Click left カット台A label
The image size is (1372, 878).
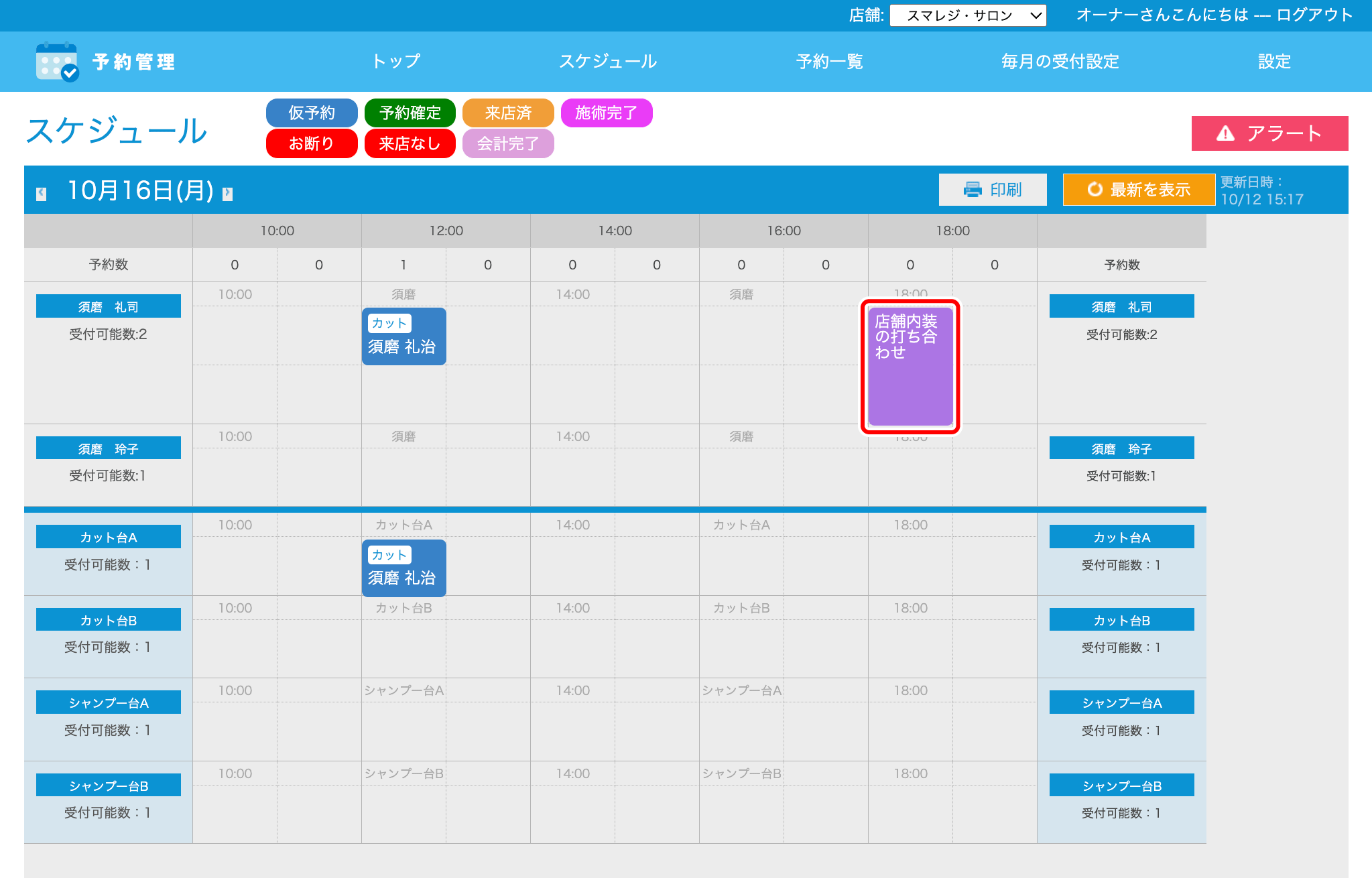pyautogui.click(x=109, y=537)
